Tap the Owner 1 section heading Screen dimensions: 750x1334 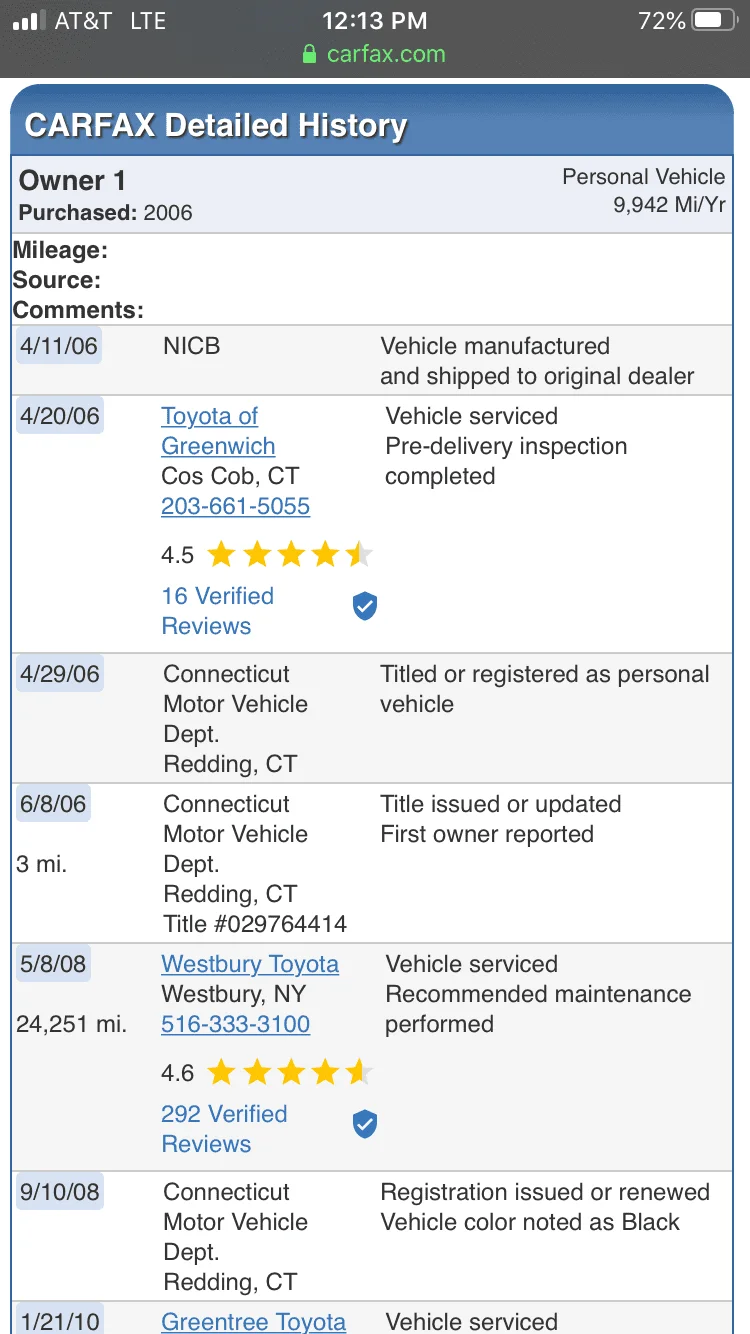[72, 181]
